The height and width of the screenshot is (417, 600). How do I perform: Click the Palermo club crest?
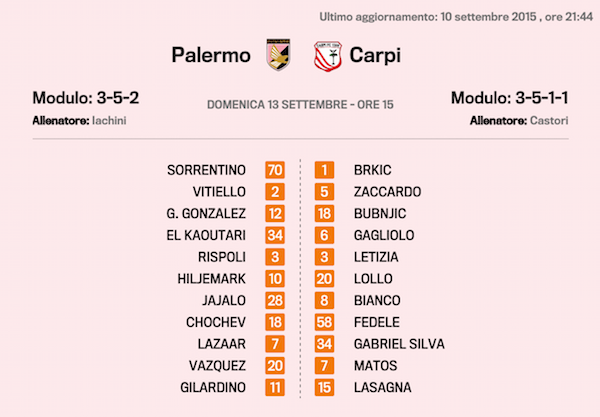275,54
